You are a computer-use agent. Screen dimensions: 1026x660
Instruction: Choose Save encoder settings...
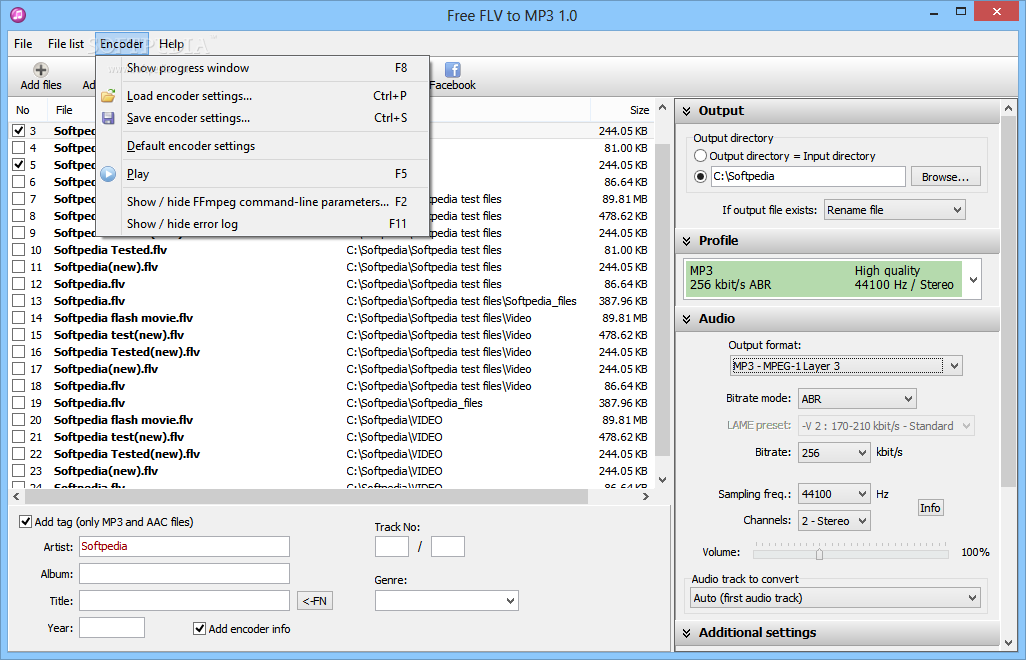point(262,118)
